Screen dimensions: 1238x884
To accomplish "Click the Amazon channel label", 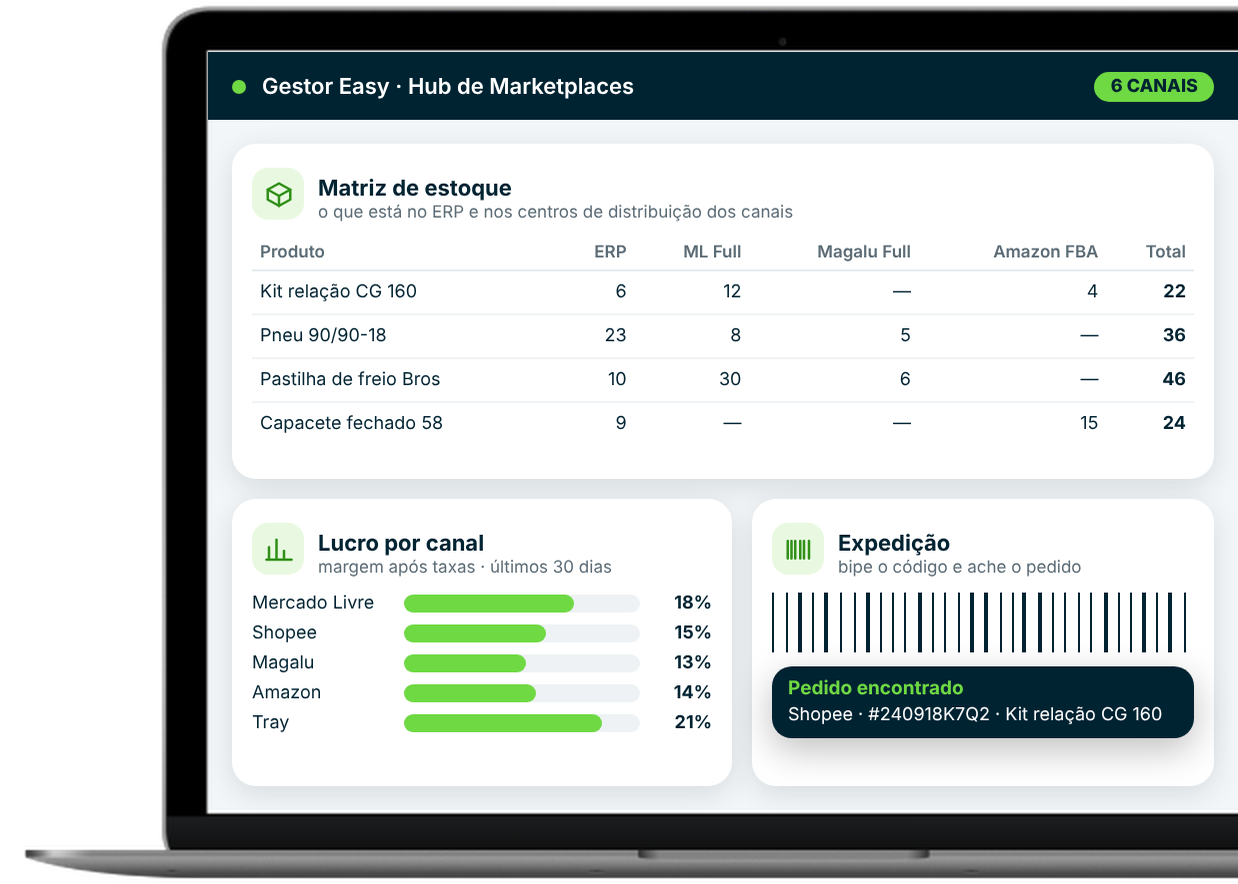I will point(286,693).
